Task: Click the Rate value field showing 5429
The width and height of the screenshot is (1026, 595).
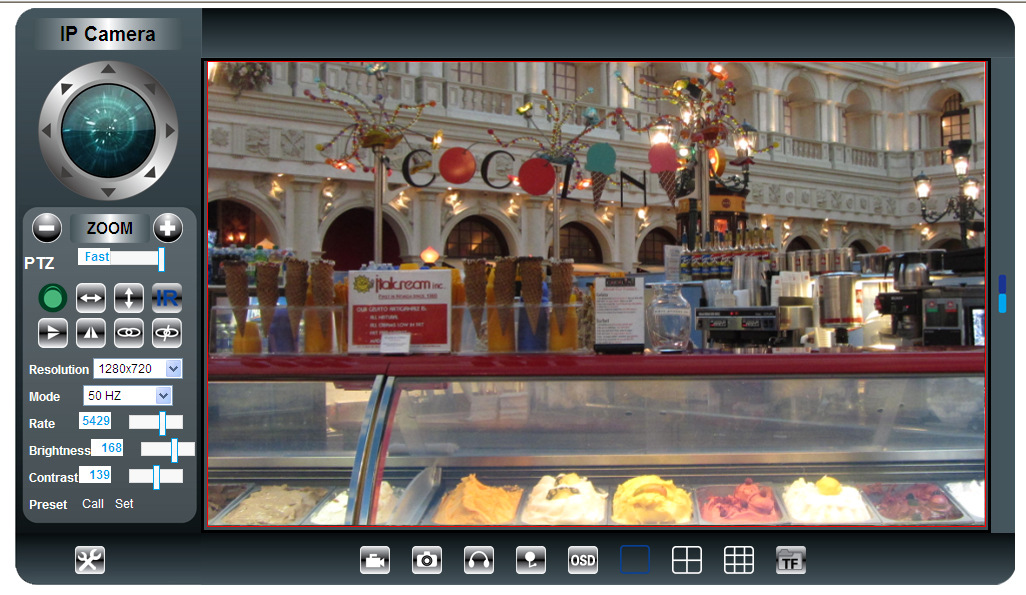Action: pyautogui.click(x=97, y=422)
